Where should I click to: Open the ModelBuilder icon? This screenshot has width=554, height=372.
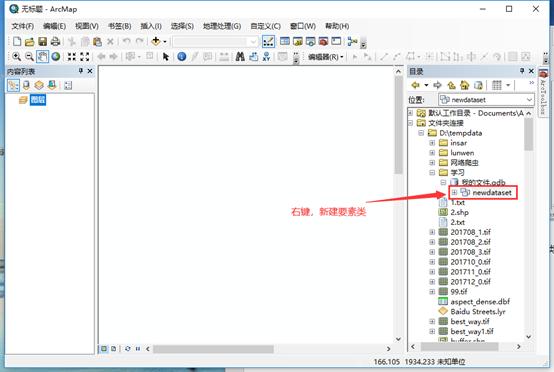(x=352, y=41)
